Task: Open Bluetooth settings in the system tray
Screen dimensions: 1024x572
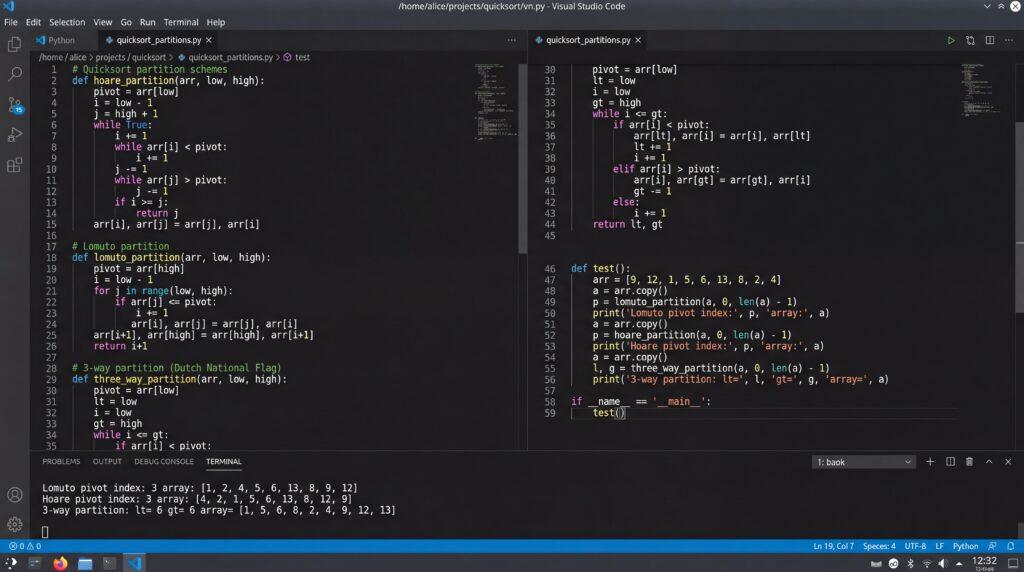Action: pyautogui.click(x=910, y=564)
